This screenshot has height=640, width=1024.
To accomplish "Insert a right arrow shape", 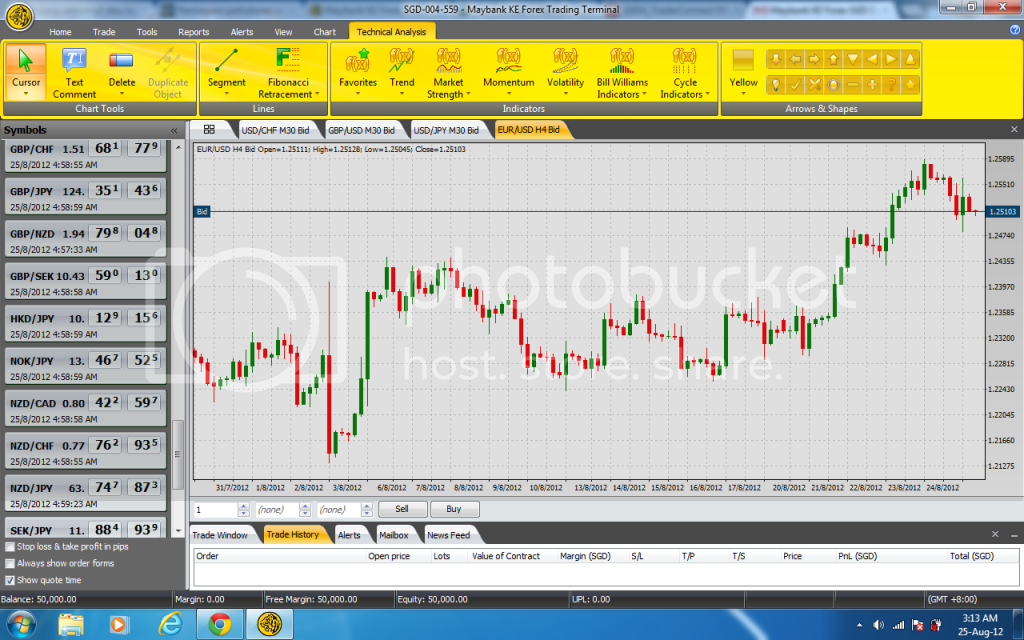I will click(x=814, y=59).
